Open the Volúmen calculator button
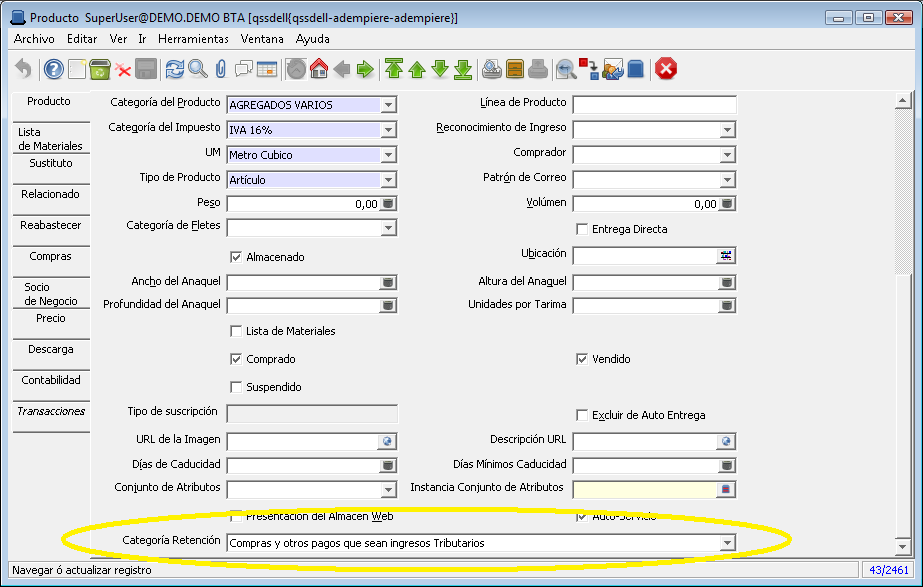The height and width of the screenshot is (587, 923). click(727, 204)
